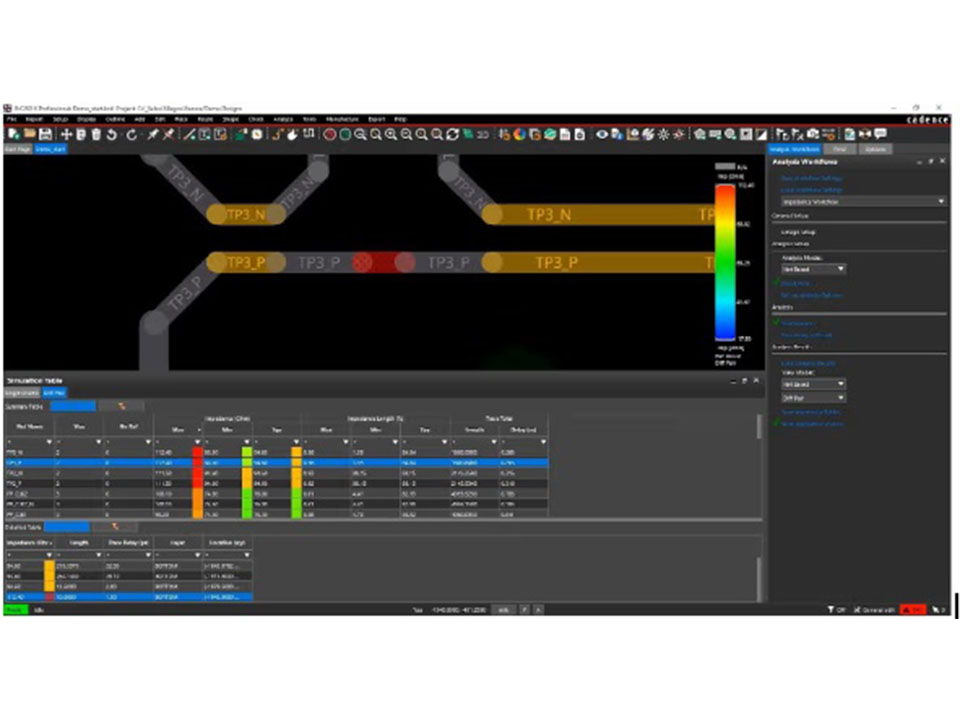Click the 3D view toolbar icon
This screenshot has width=960, height=720.
tap(482, 134)
